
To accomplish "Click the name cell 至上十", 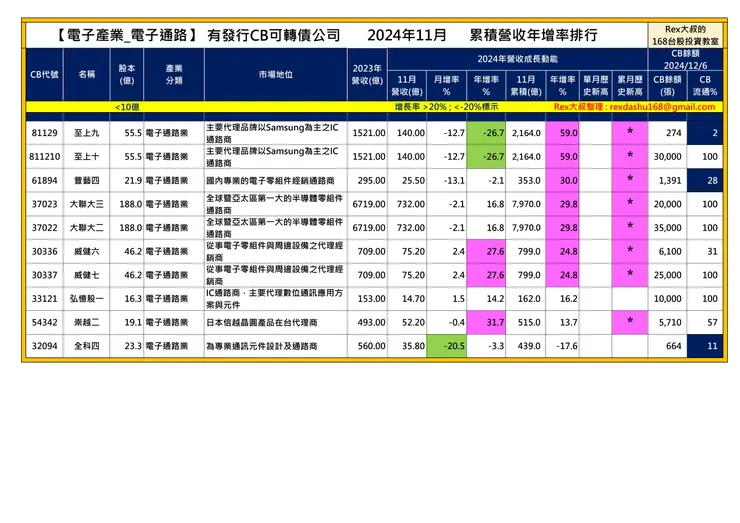I will click(87, 157).
